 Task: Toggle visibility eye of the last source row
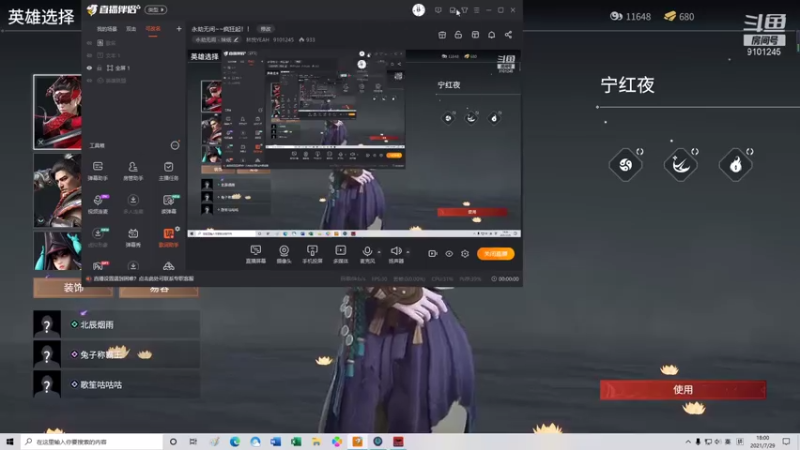[89, 81]
